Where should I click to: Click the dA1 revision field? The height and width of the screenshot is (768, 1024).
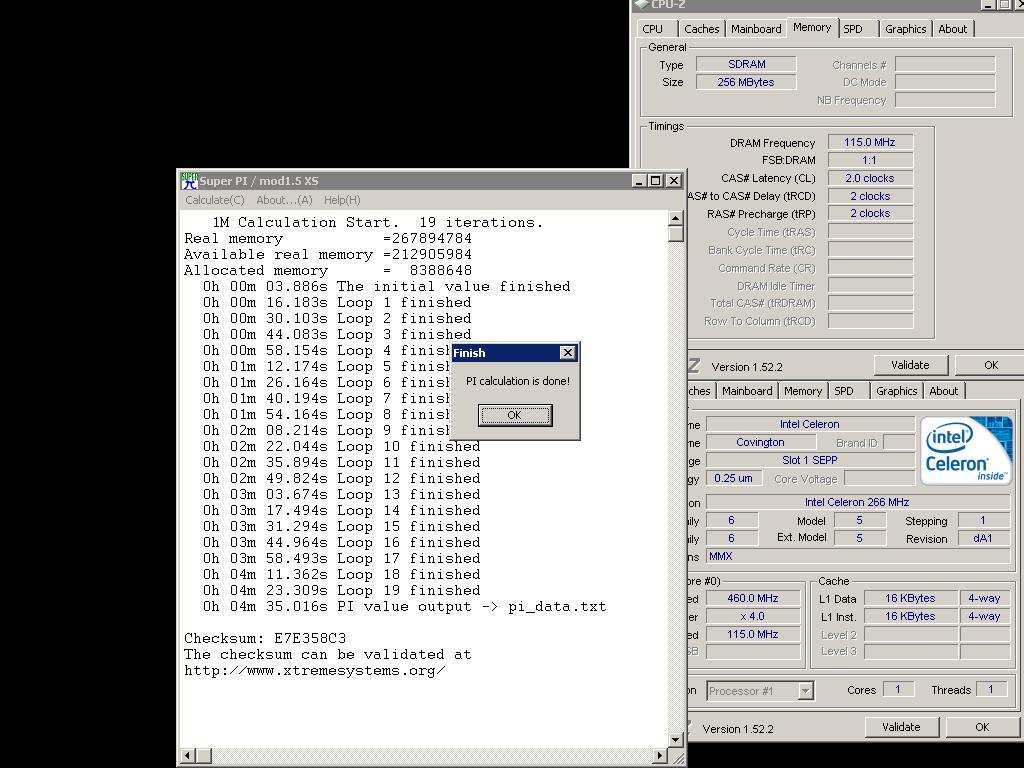point(984,539)
